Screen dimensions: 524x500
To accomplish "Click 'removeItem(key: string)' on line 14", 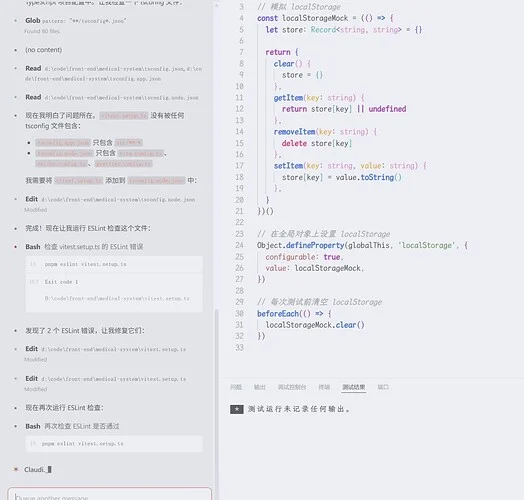I will (321, 132).
